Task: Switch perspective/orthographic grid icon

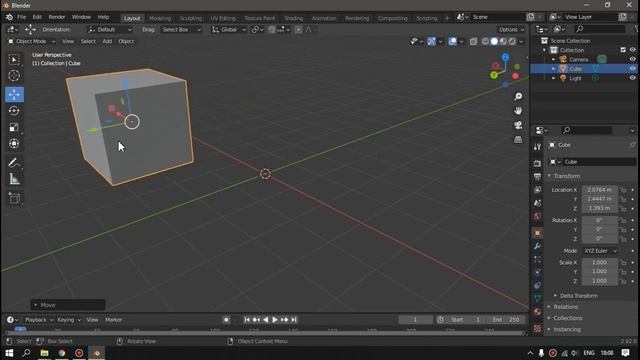Action: (x=518, y=140)
